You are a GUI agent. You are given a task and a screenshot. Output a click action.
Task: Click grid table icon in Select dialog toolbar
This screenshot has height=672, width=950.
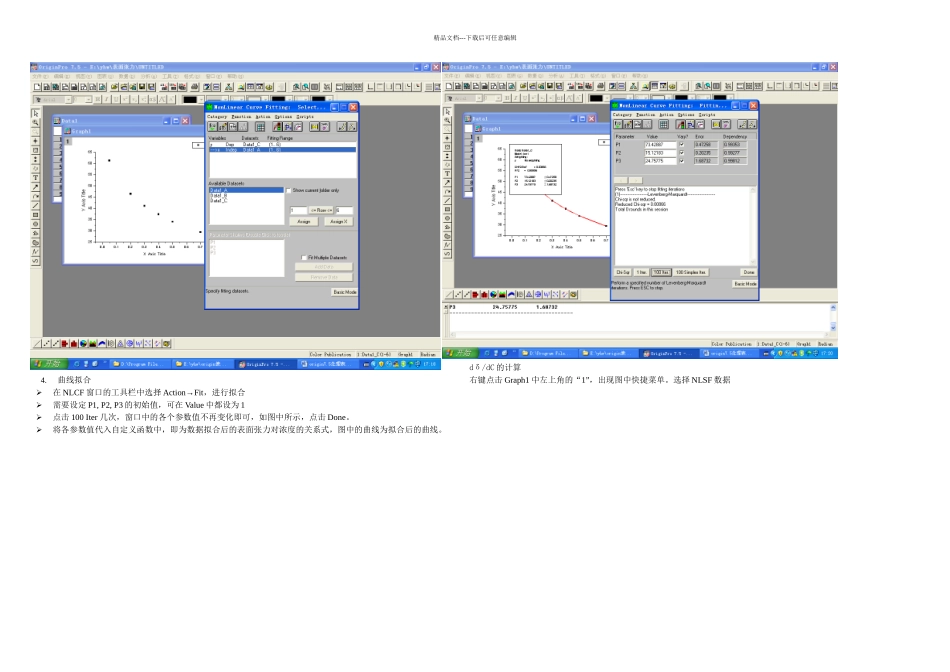coord(260,127)
